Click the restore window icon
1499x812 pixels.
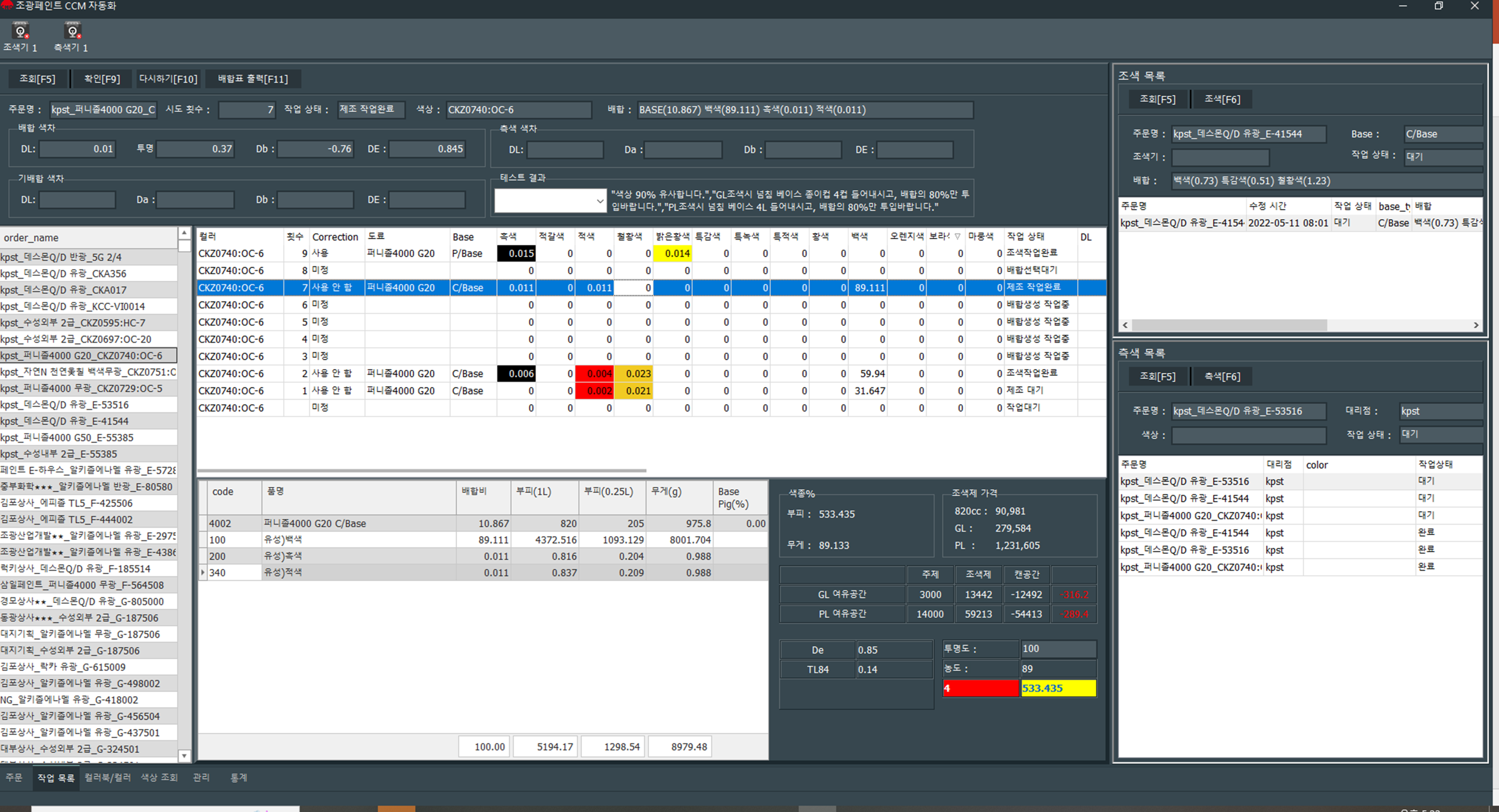(1439, 6)
